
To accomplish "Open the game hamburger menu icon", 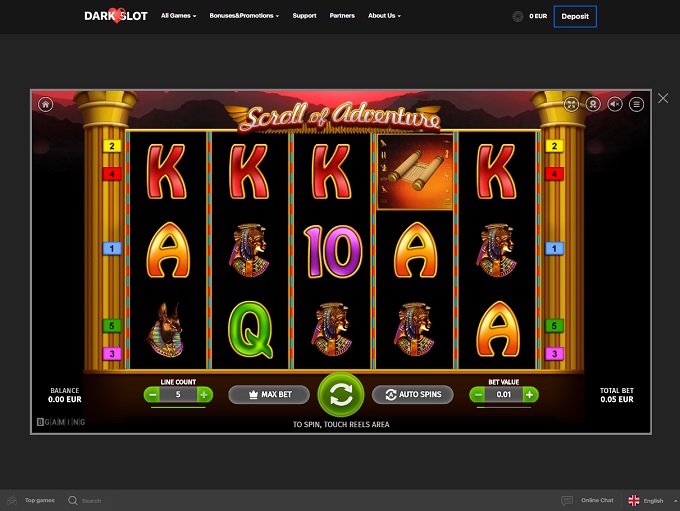I will click(636, 104).
